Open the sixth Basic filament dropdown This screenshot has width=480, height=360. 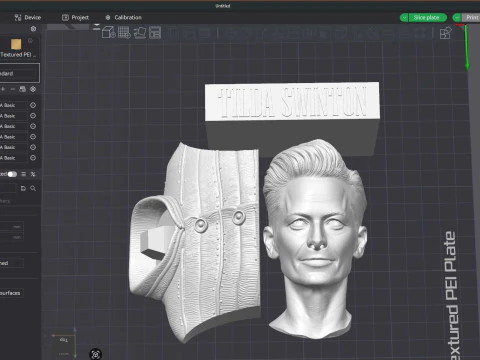13,158
